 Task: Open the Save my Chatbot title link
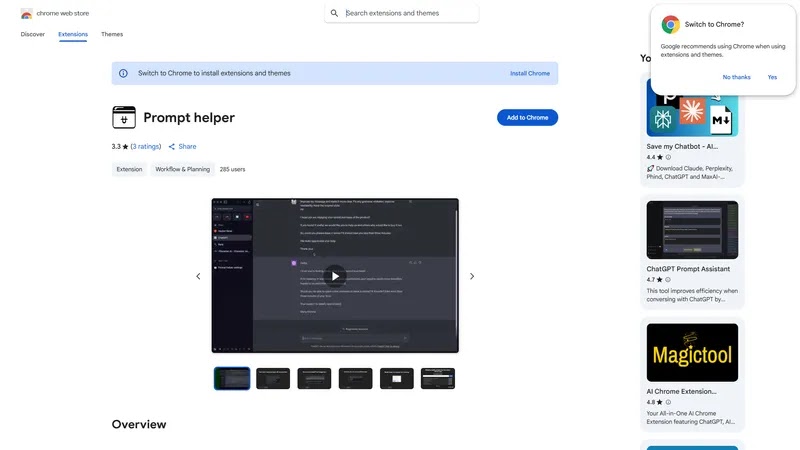(x=682, y=146)
